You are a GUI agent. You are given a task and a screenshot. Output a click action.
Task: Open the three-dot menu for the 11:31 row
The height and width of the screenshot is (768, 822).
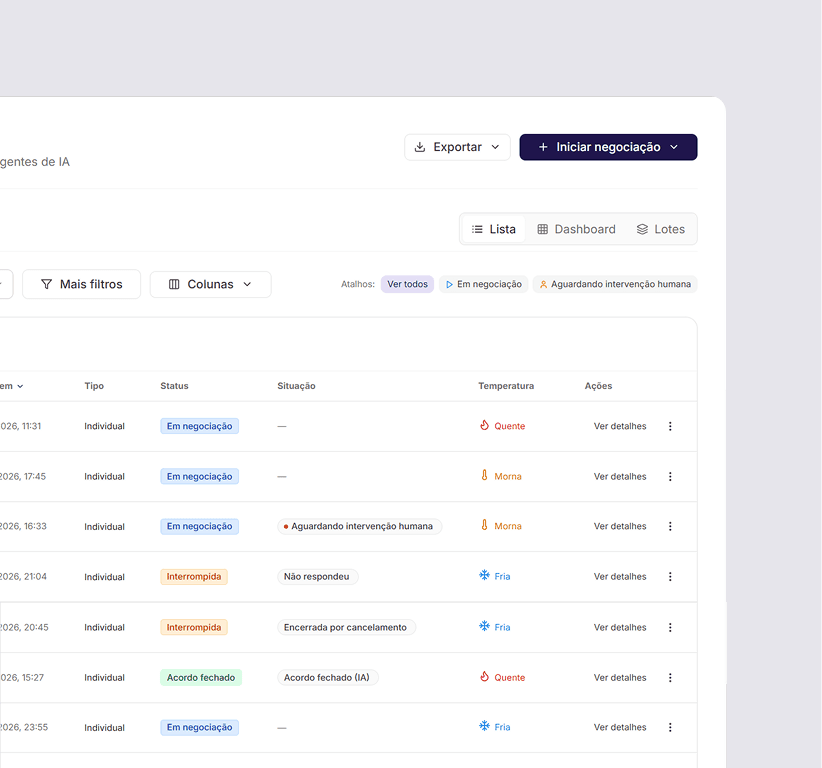point(669,426)
